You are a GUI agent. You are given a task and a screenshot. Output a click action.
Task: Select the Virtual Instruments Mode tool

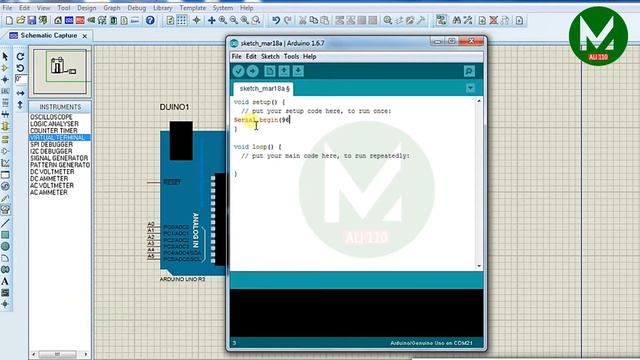click(x=5, y=210)
